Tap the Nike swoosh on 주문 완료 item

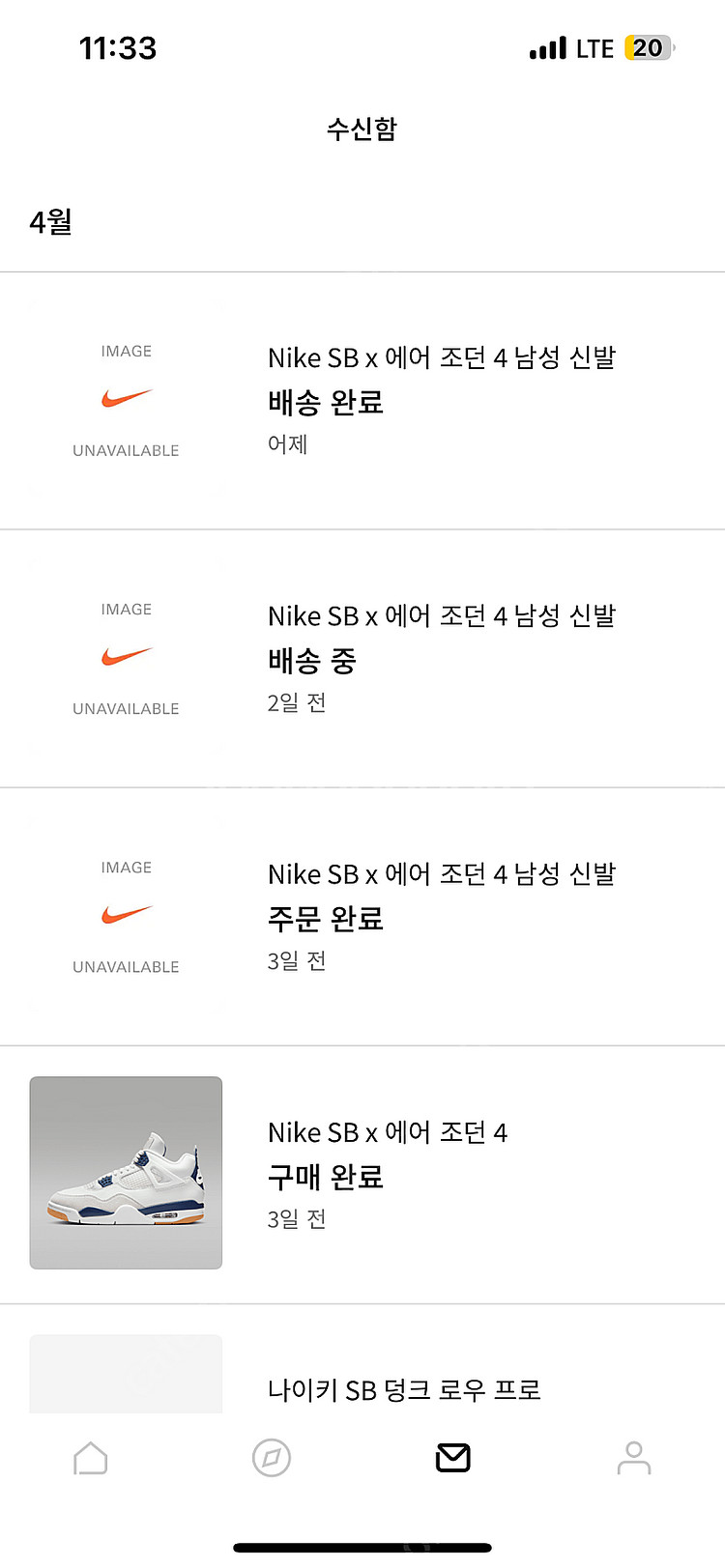127,915
